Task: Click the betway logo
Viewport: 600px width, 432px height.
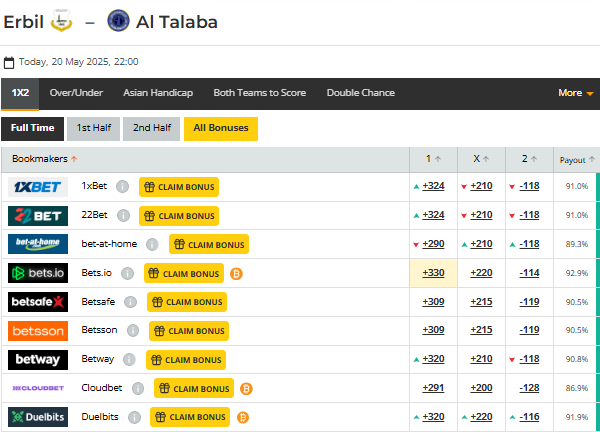Action: (38, 360)
